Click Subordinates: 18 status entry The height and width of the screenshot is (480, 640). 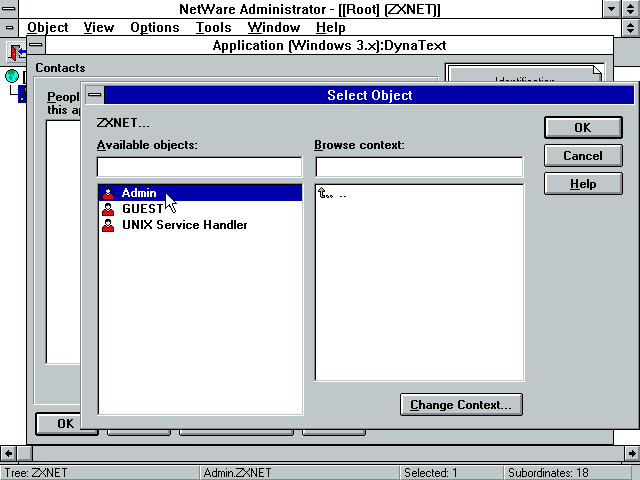click(x=548, y=473)
